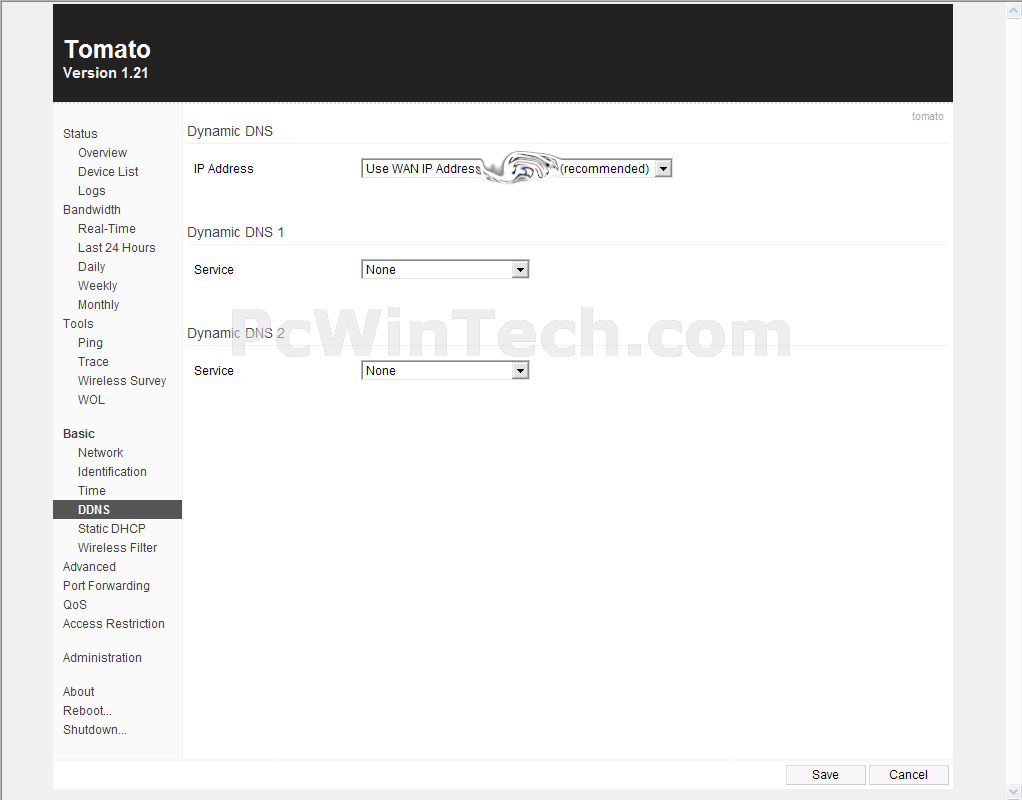Open the Bandwidth section
This screenshot has width=1022, height=800.
[92, 209]
